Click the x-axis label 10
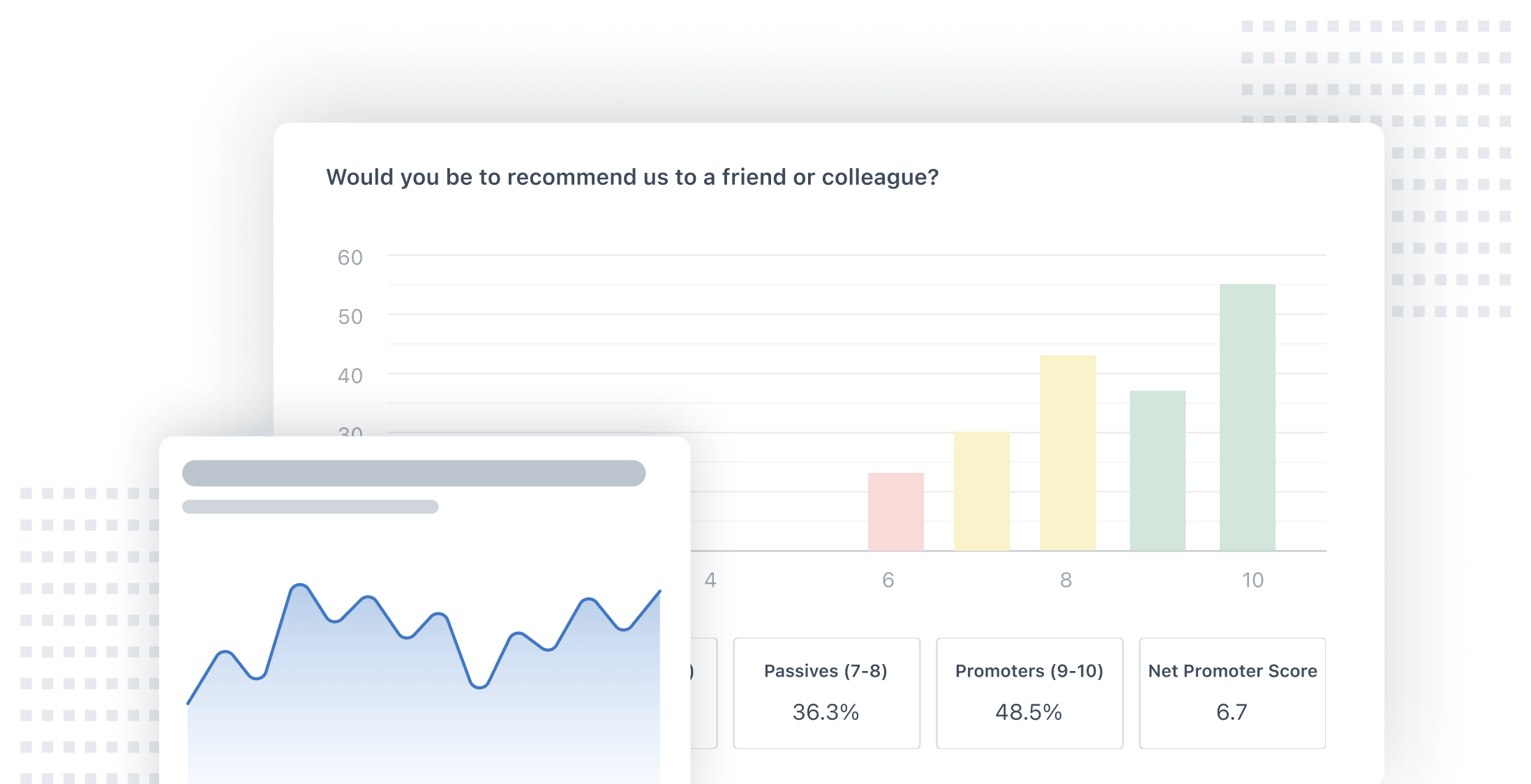The image size is (1531, 784). (1253, 580)
